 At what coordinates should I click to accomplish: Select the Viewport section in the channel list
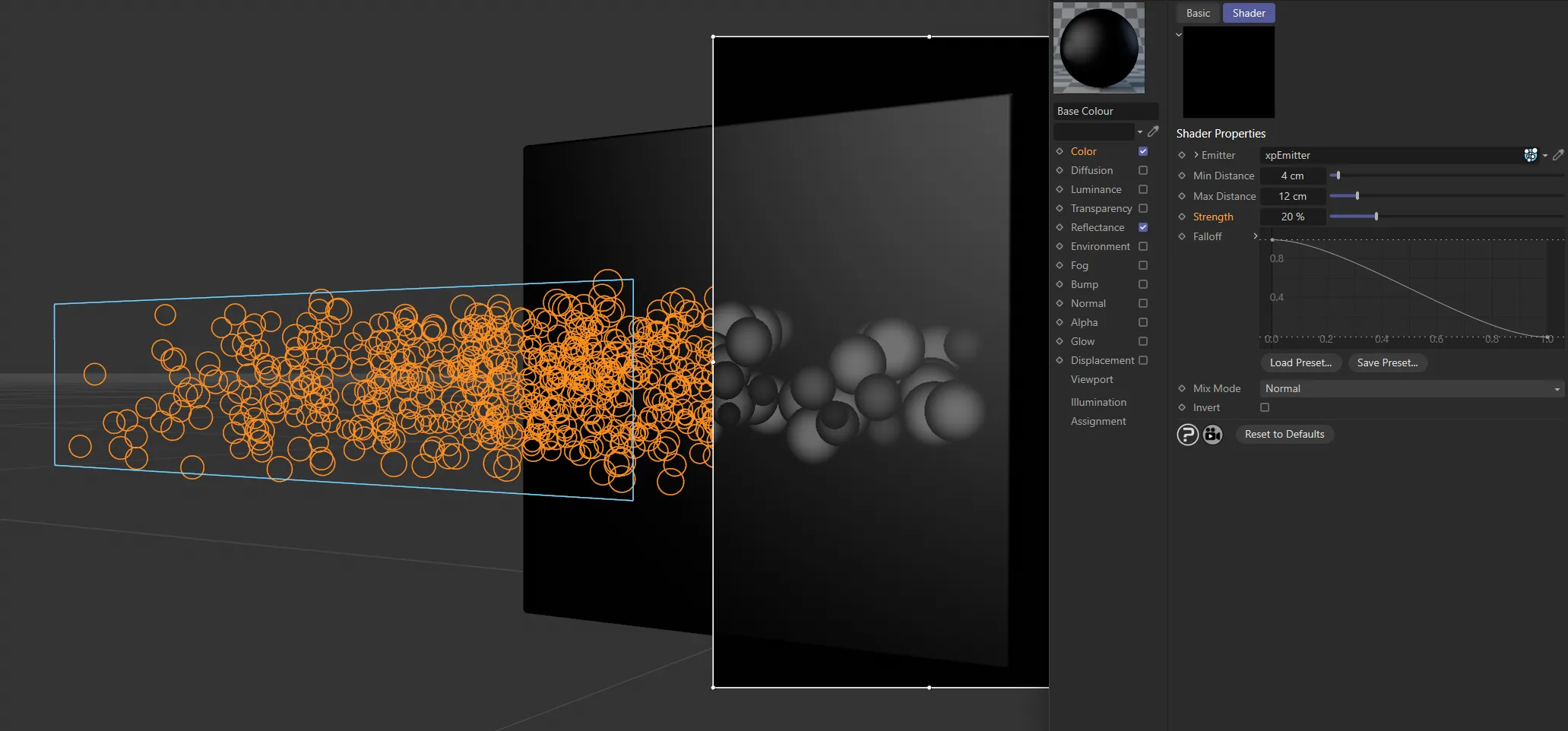click(1091, 379)
